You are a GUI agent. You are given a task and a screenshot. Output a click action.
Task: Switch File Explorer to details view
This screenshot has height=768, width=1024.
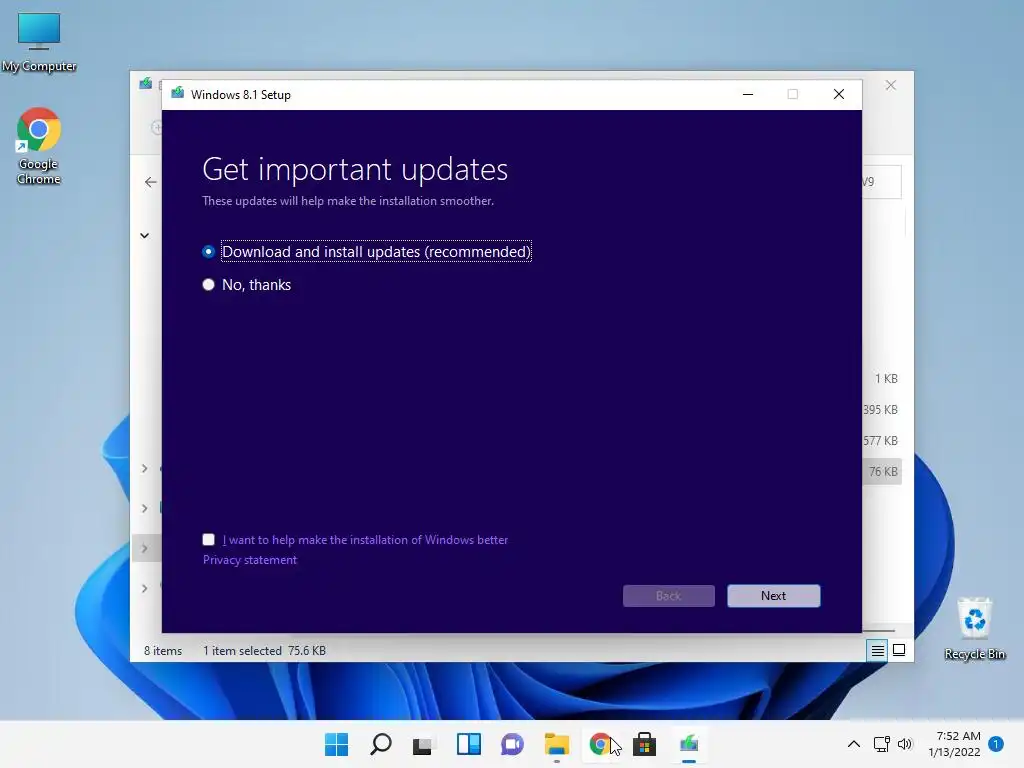[x=877, y=650]
